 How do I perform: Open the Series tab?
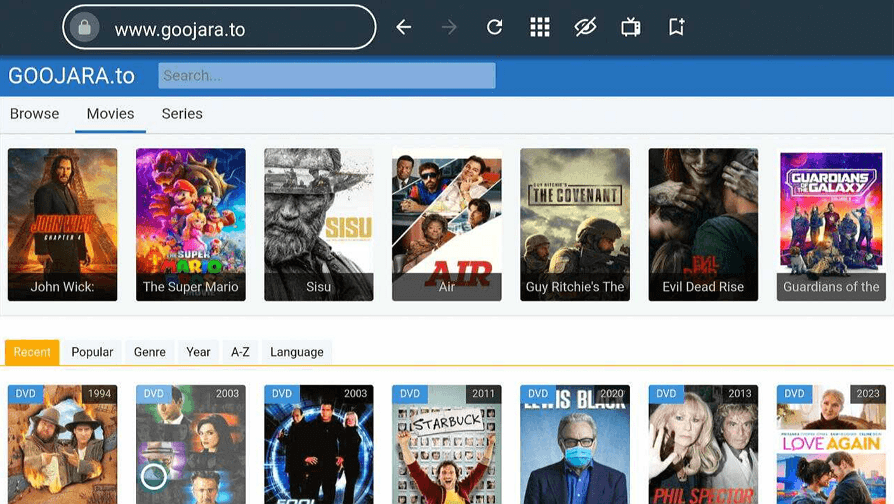click(x=182, y=114)
